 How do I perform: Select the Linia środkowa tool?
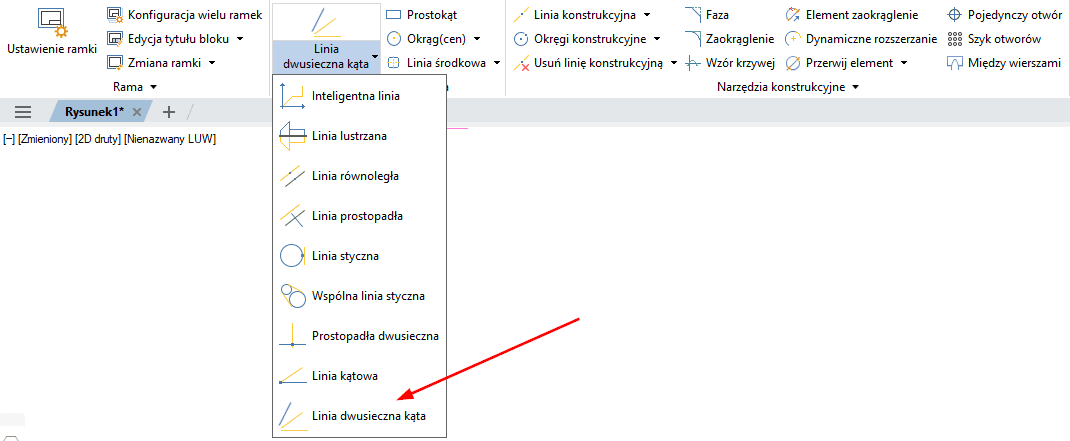click(x=436, y=63)
